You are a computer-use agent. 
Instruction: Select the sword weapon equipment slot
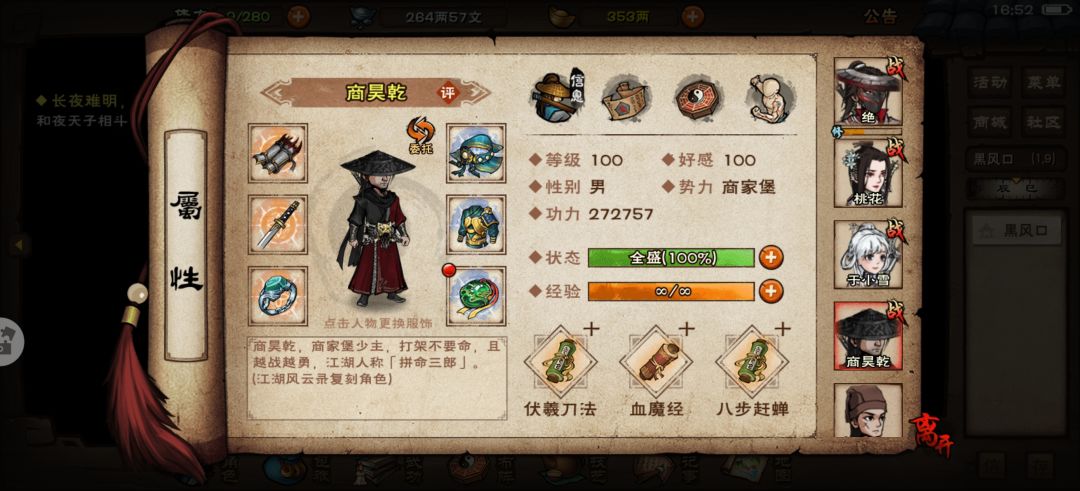pos(278,224)
